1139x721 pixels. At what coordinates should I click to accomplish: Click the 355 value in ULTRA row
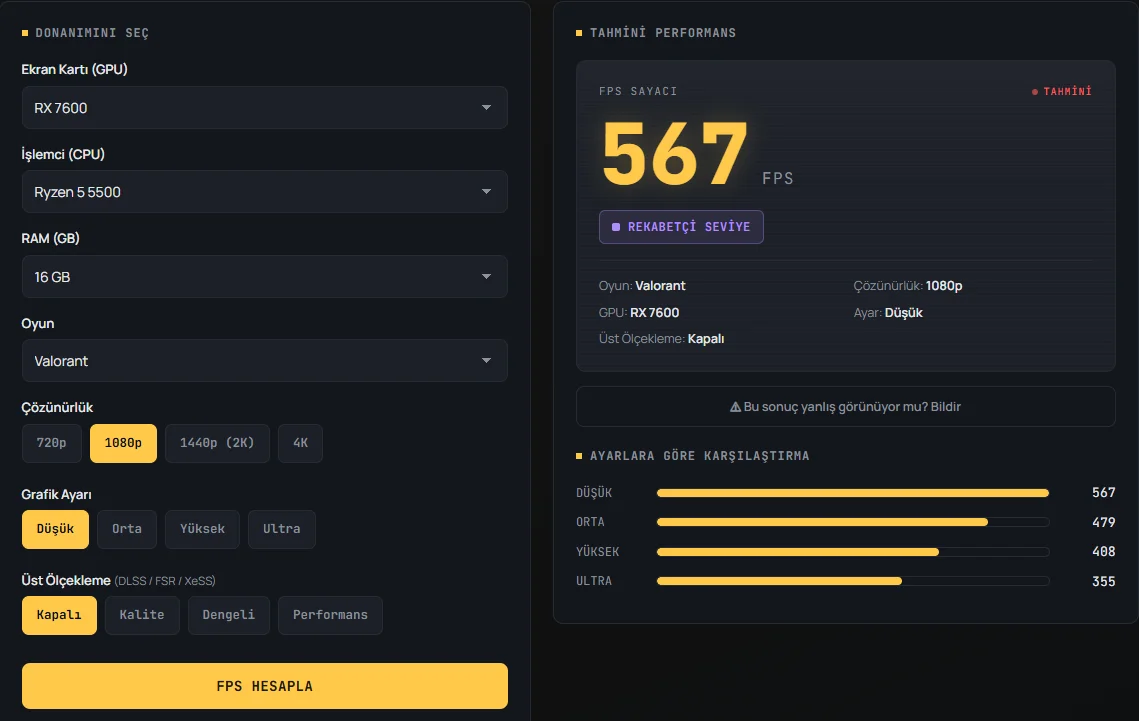pyautogui.click(x=1103, y=581)
